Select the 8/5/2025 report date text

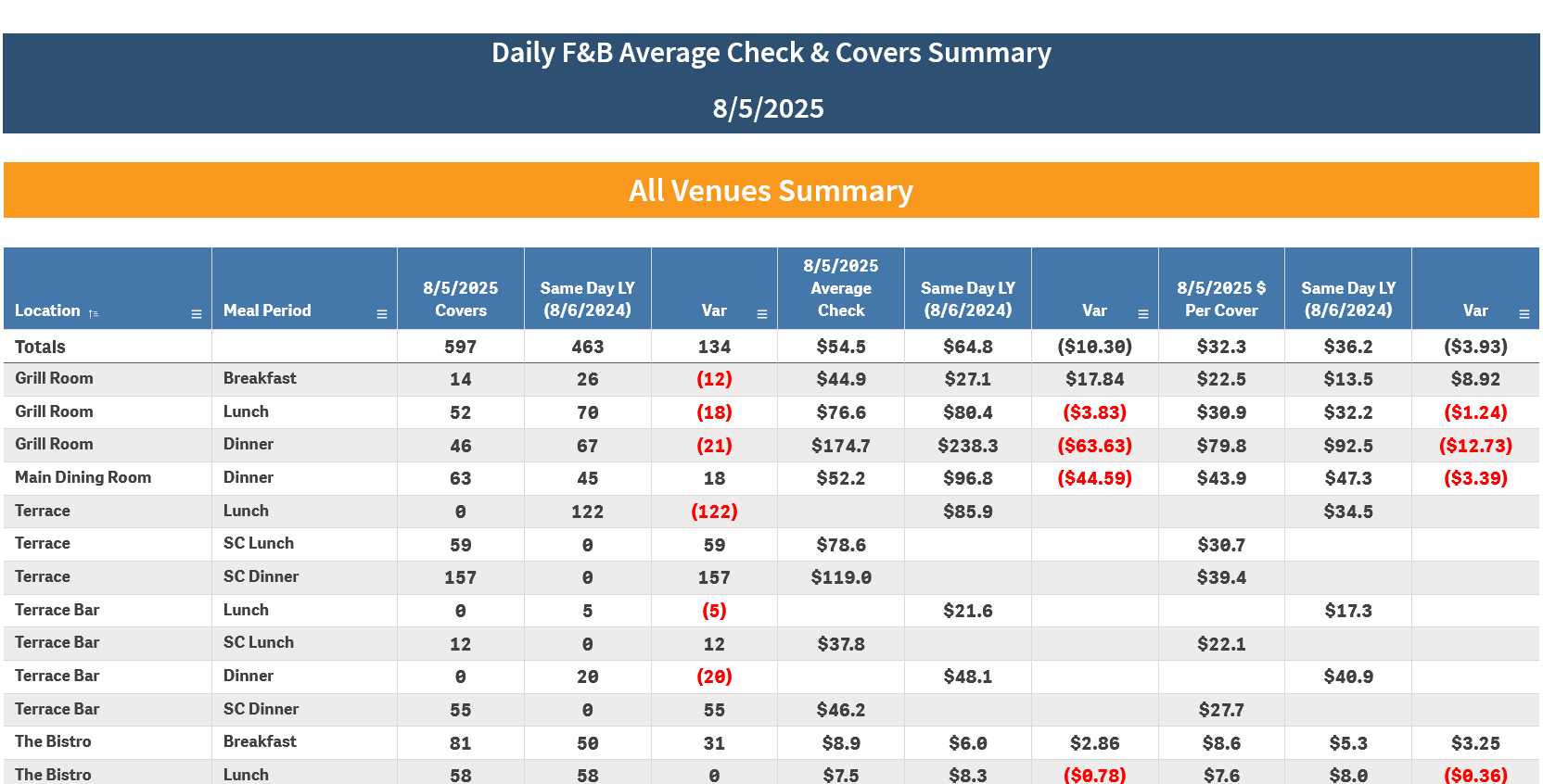point(769,108)
